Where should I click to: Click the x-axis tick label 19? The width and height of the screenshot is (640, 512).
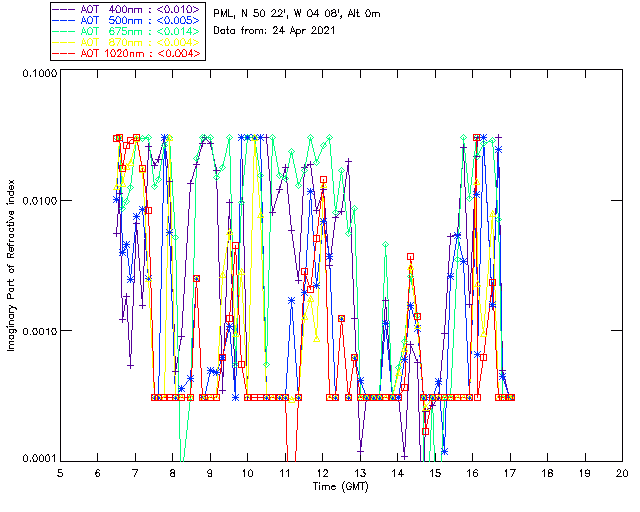(585, 473)
